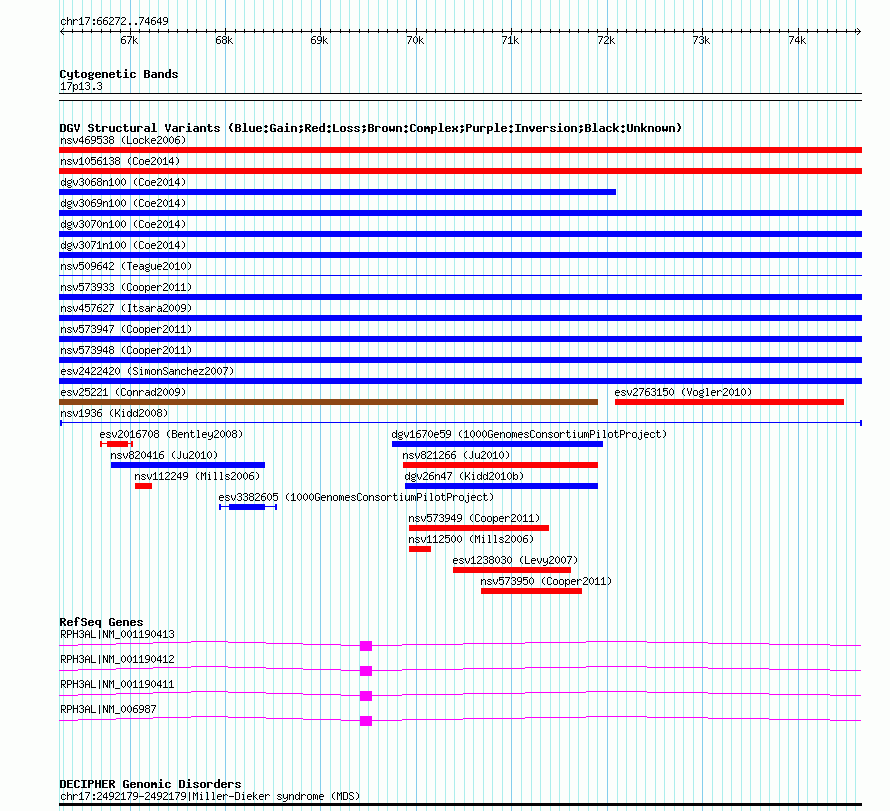Viewport: 890px width, 811px height.
Task: Click the dgv3068n100 (Coe2014) blue gain bar
Action: [337, 192]
